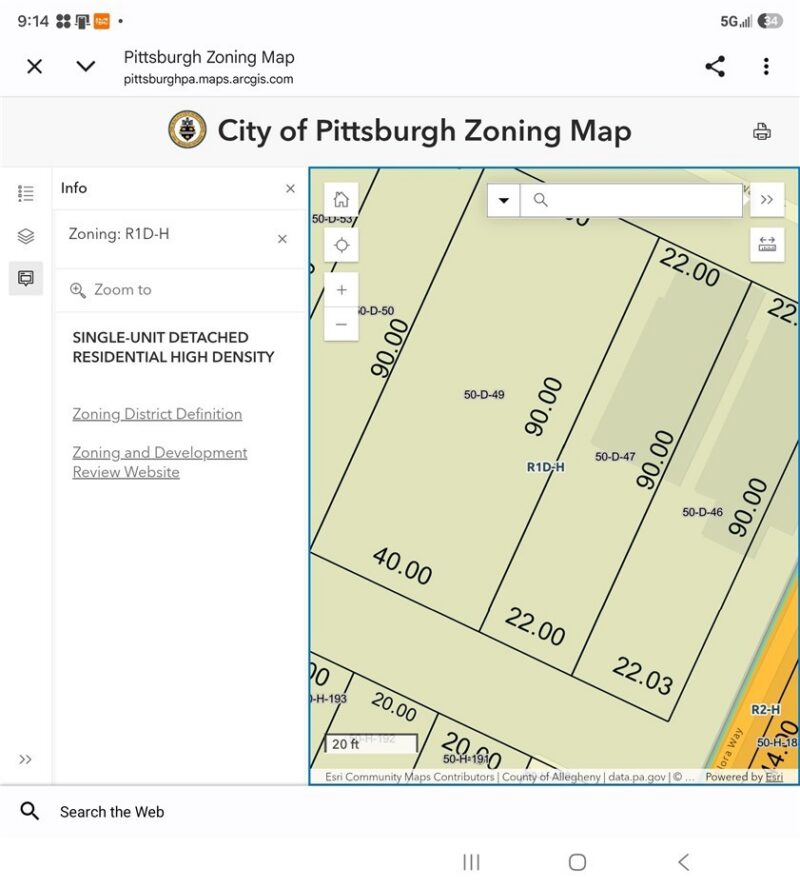Click the 22.03 lot dimension label
800x888 pixels.
(x=643, y=675)
